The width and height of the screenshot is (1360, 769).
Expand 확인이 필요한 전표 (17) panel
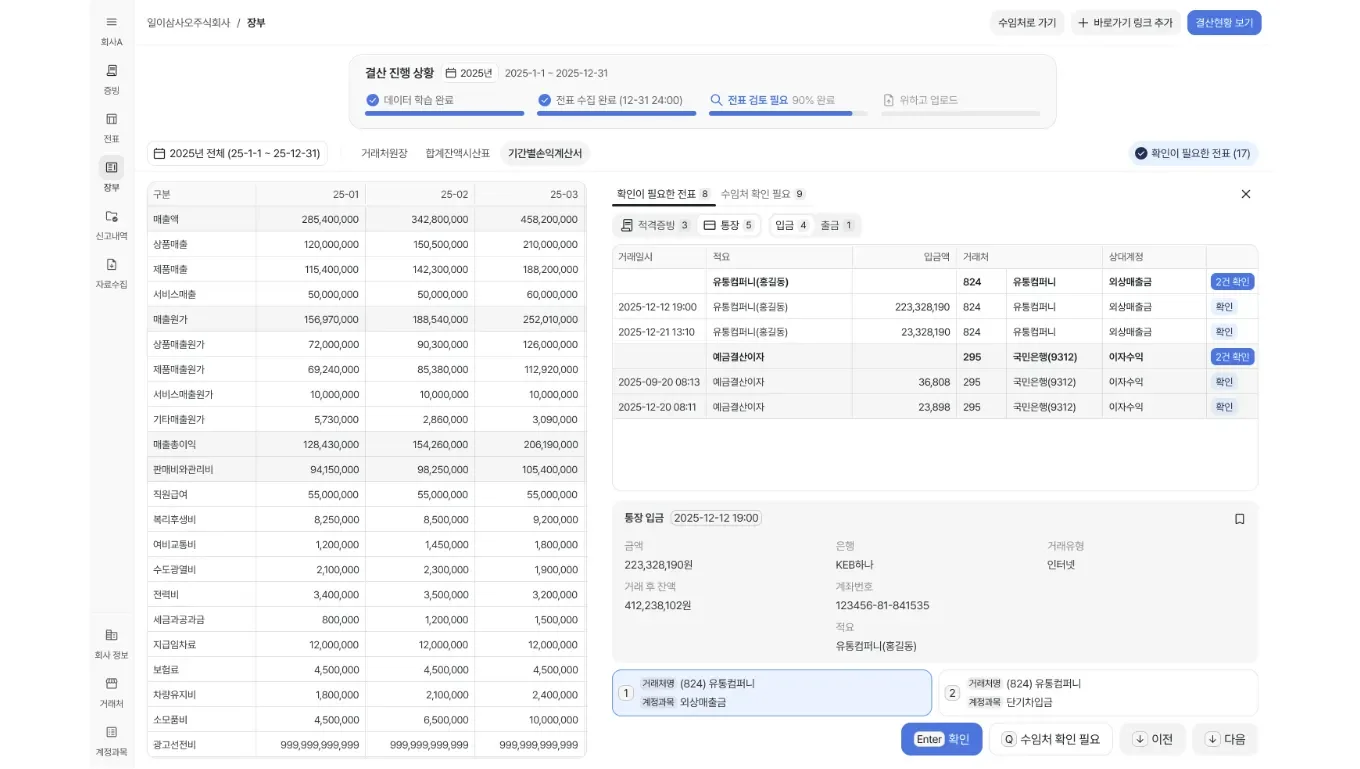pos(1191,154)
